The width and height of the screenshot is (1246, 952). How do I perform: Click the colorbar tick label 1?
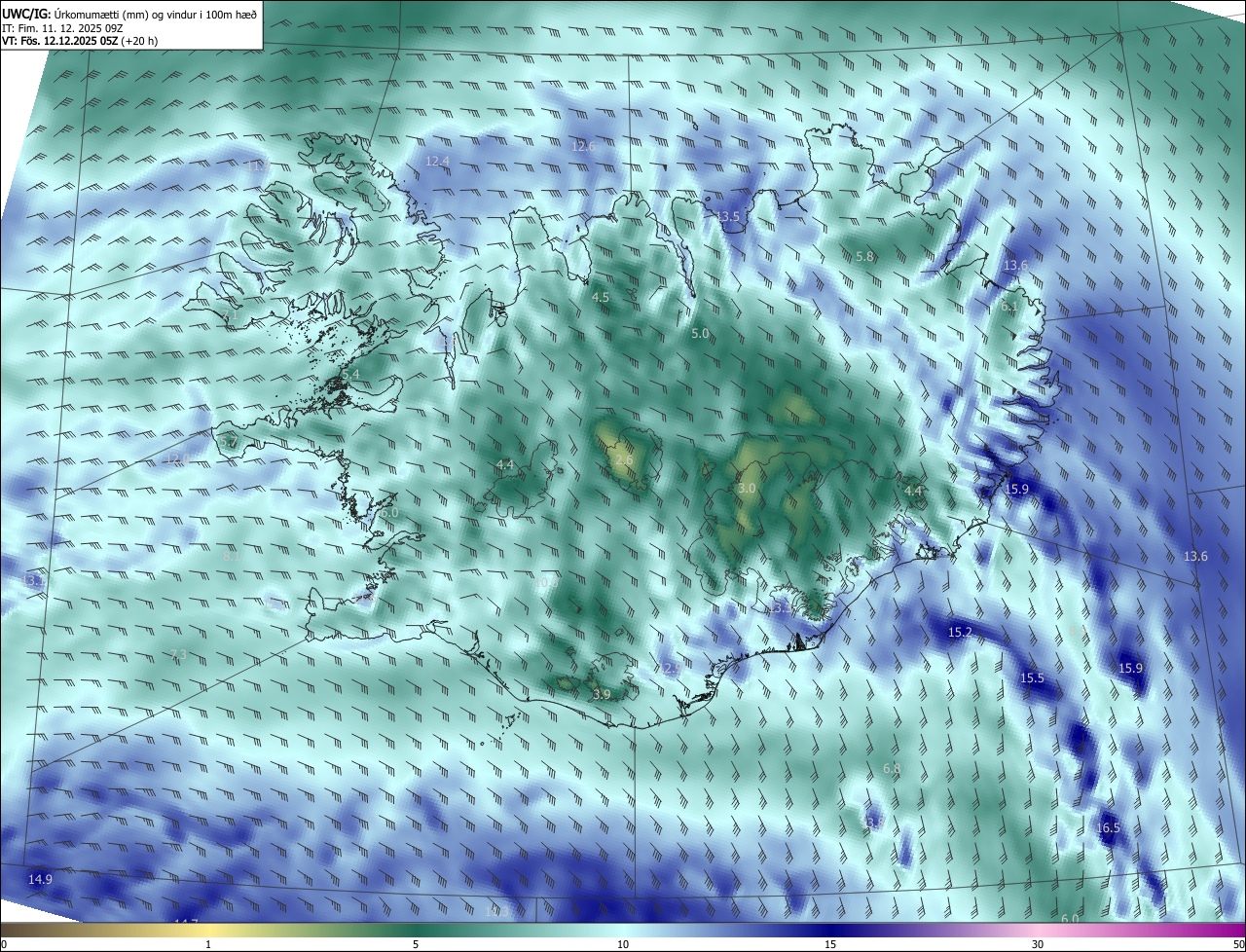pos(208,945)
